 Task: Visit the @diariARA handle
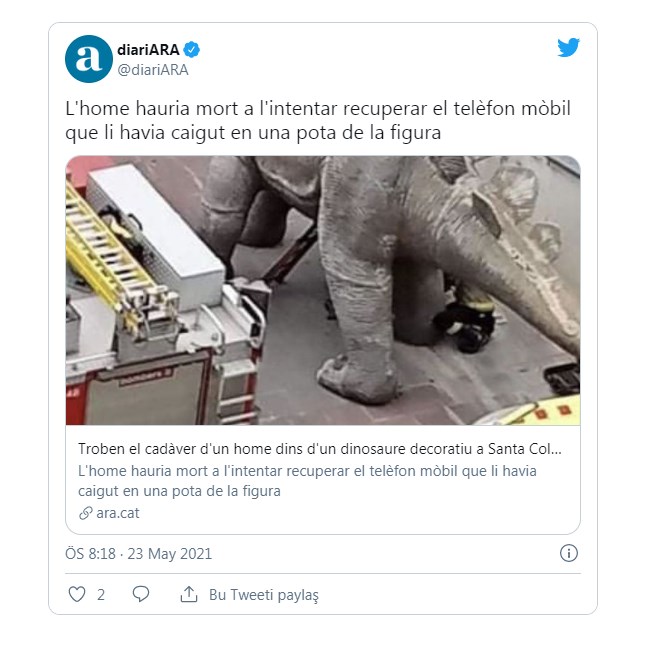pyautogui.click(x=153, y=70)
